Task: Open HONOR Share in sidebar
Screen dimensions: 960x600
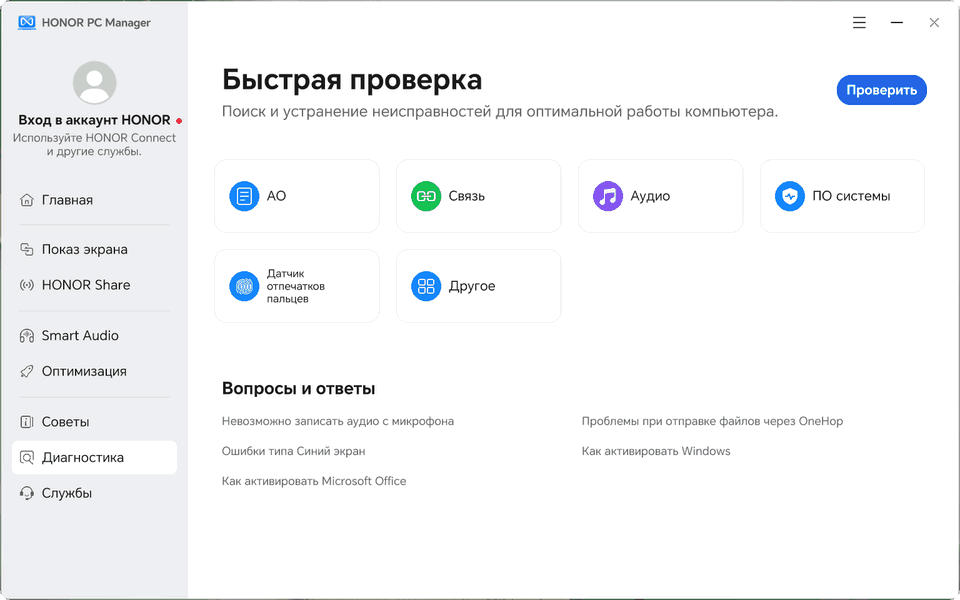Action: coord(94,285)
